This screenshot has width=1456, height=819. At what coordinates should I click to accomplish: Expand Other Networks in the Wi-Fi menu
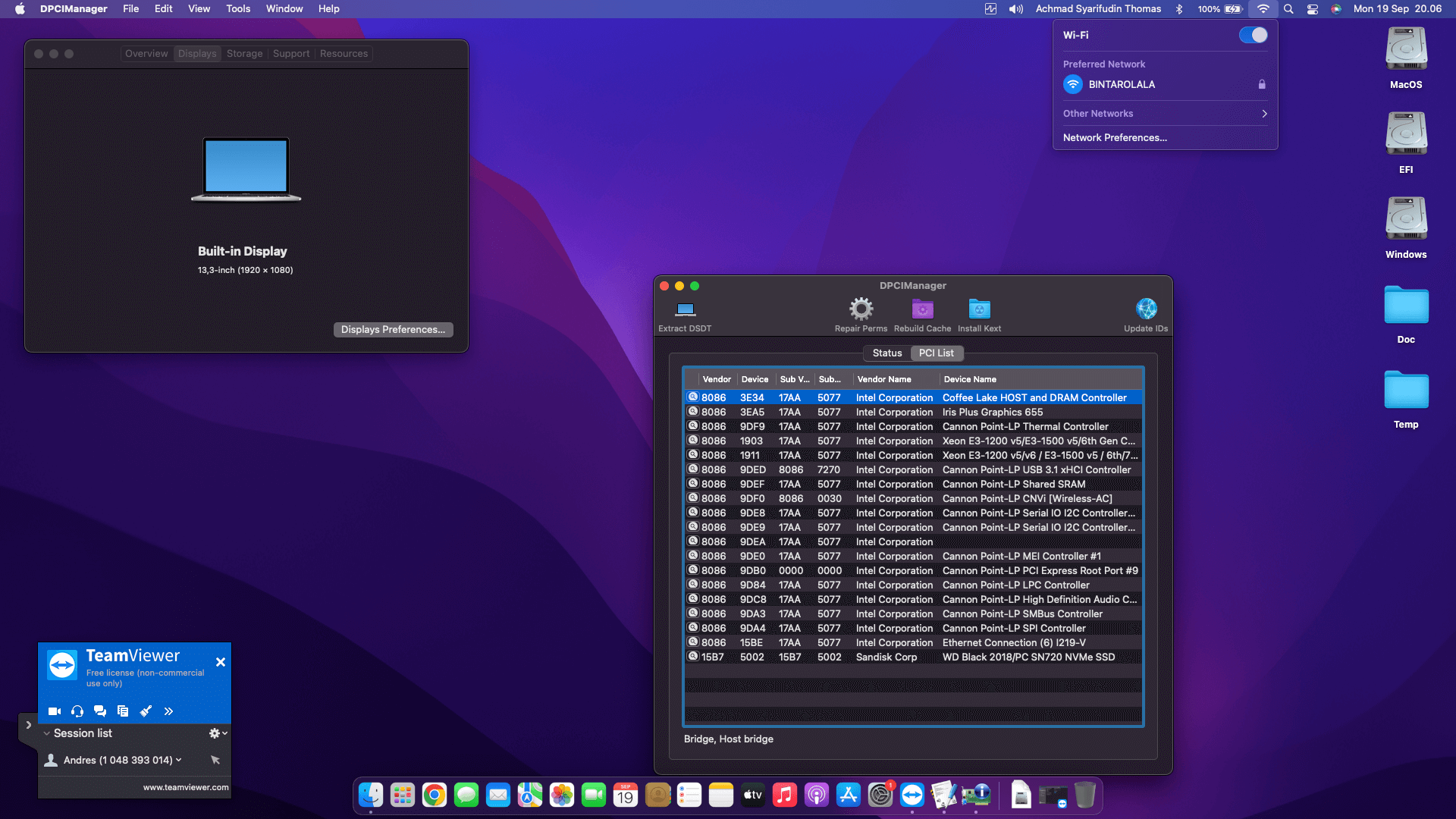[1165, 114]
